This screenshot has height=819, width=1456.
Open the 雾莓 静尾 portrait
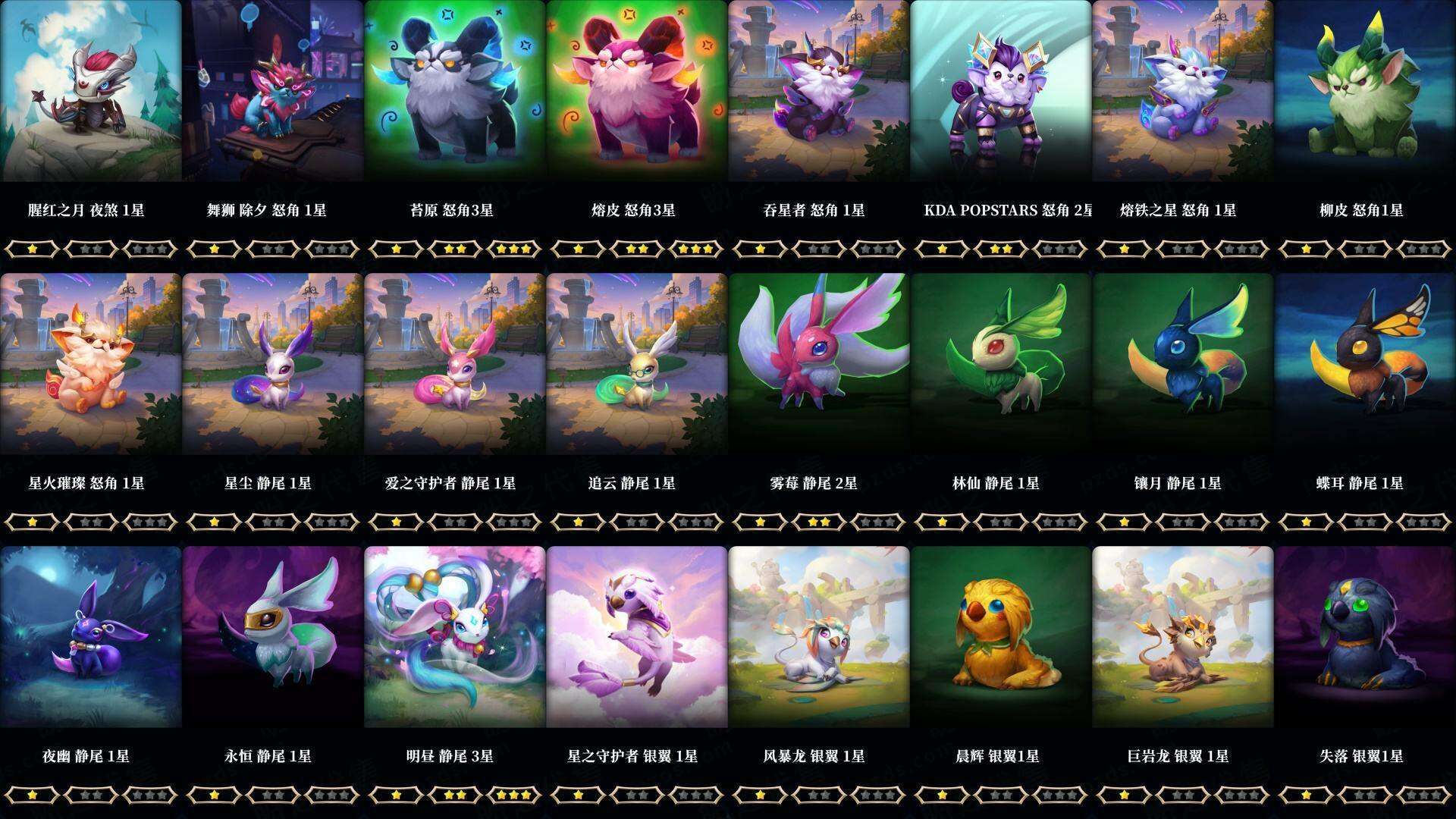pyautogui.click(x=819, y=364)
